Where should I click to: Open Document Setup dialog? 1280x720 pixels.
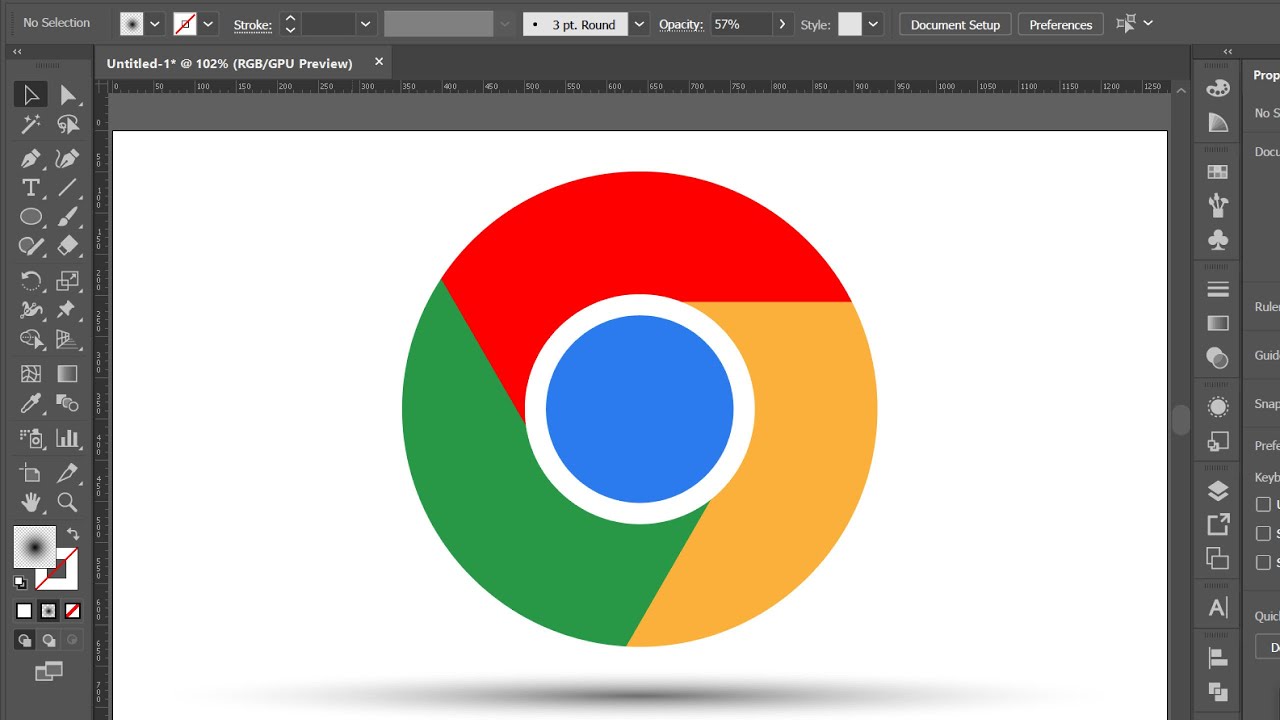[955, 24]
